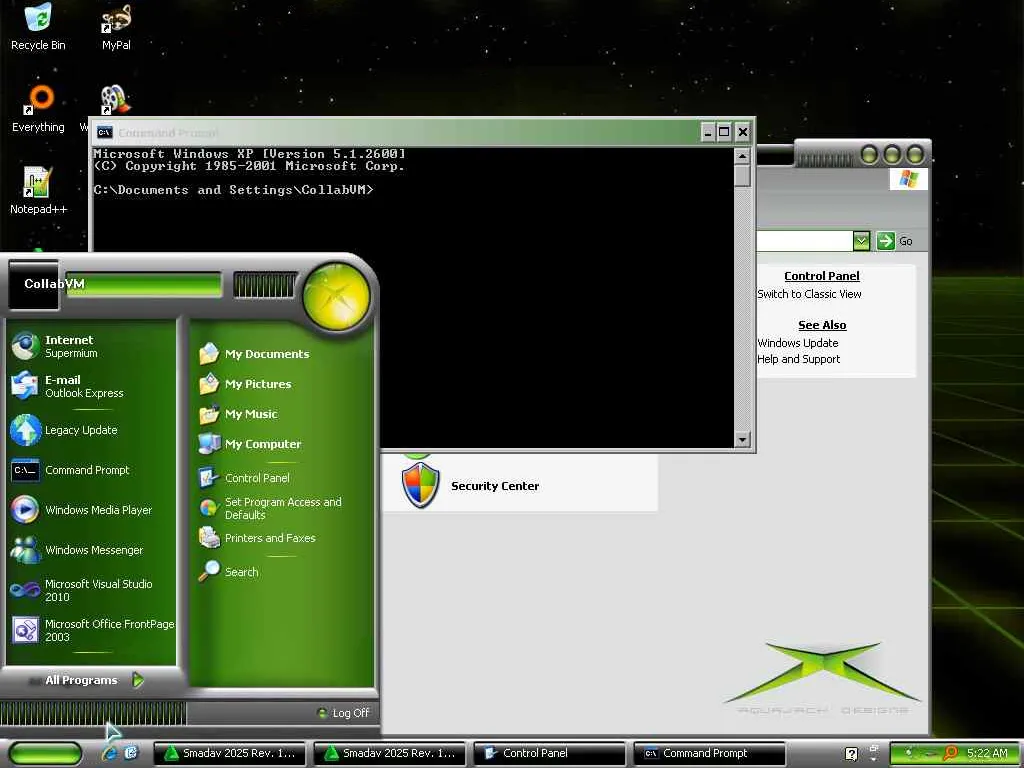
Task: Minimize the Command Prompt window
Action: click(x=709, y=132)
